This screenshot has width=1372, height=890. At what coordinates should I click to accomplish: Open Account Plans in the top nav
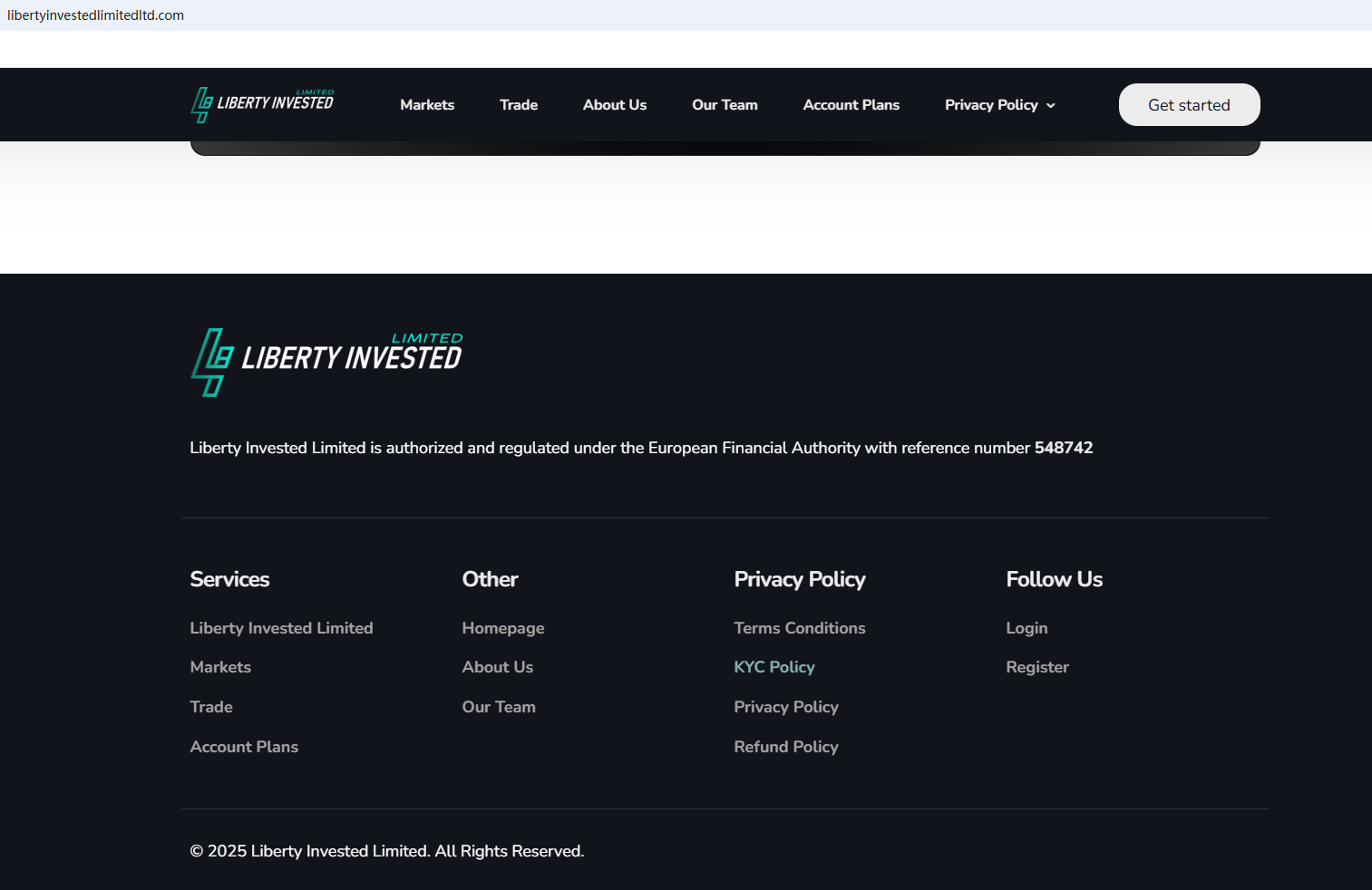(x=851, y=105)
